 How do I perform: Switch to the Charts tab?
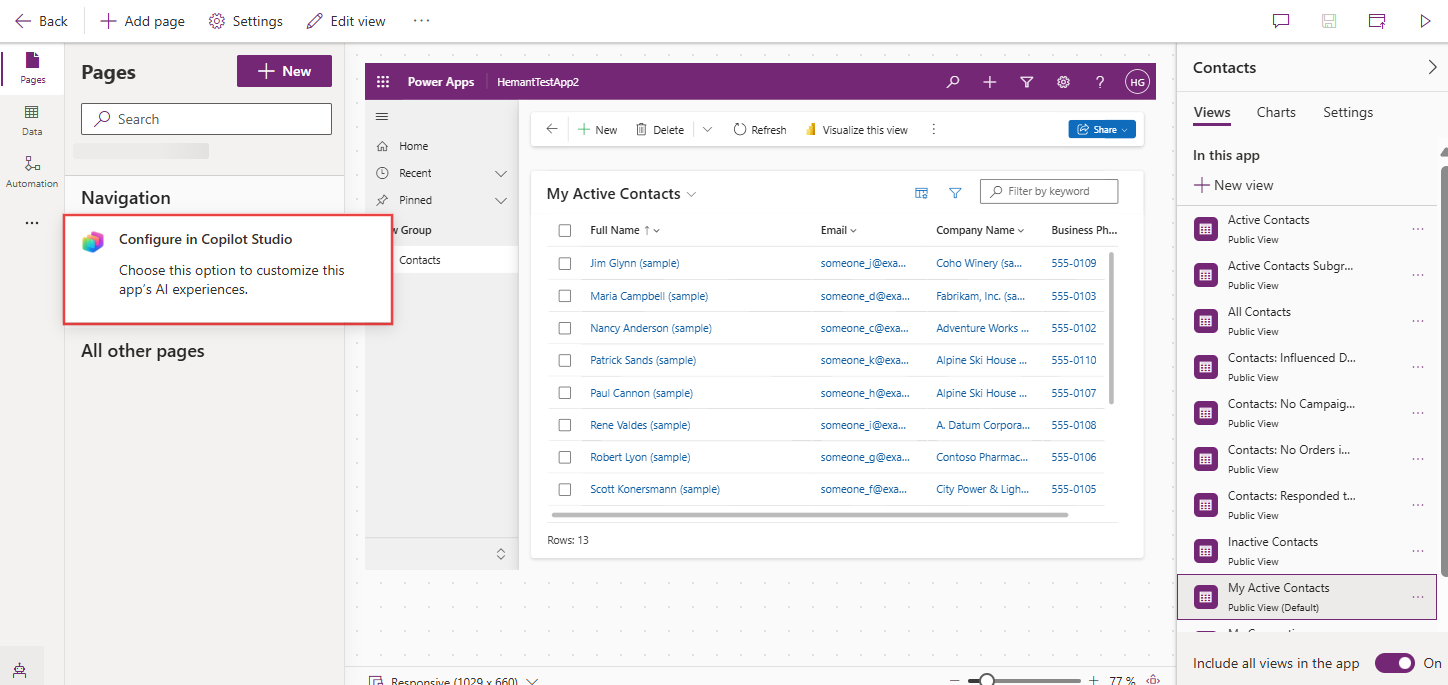pos(1276,112)
